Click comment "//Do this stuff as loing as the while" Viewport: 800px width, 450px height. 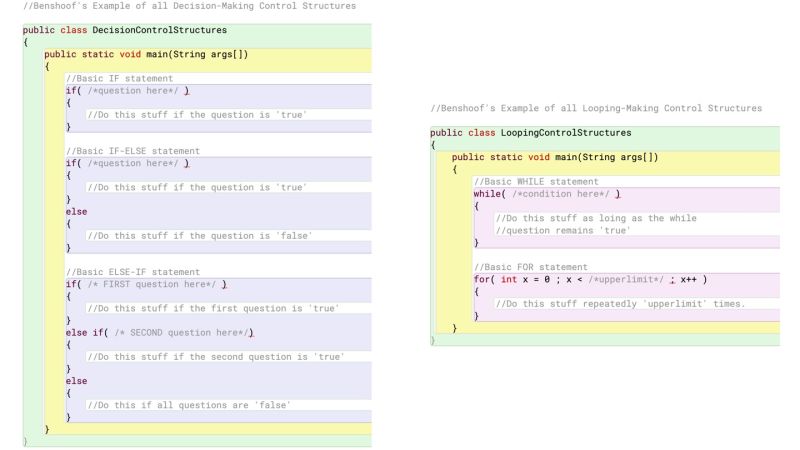point(596,218)
